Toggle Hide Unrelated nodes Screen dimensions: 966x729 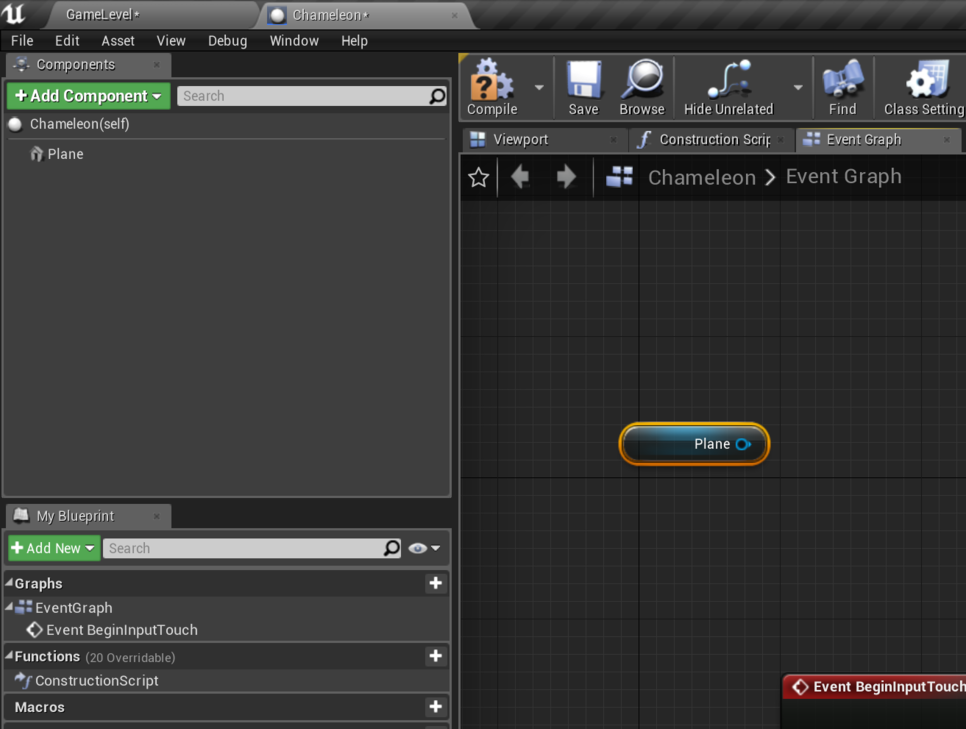[x=729, y=87]
